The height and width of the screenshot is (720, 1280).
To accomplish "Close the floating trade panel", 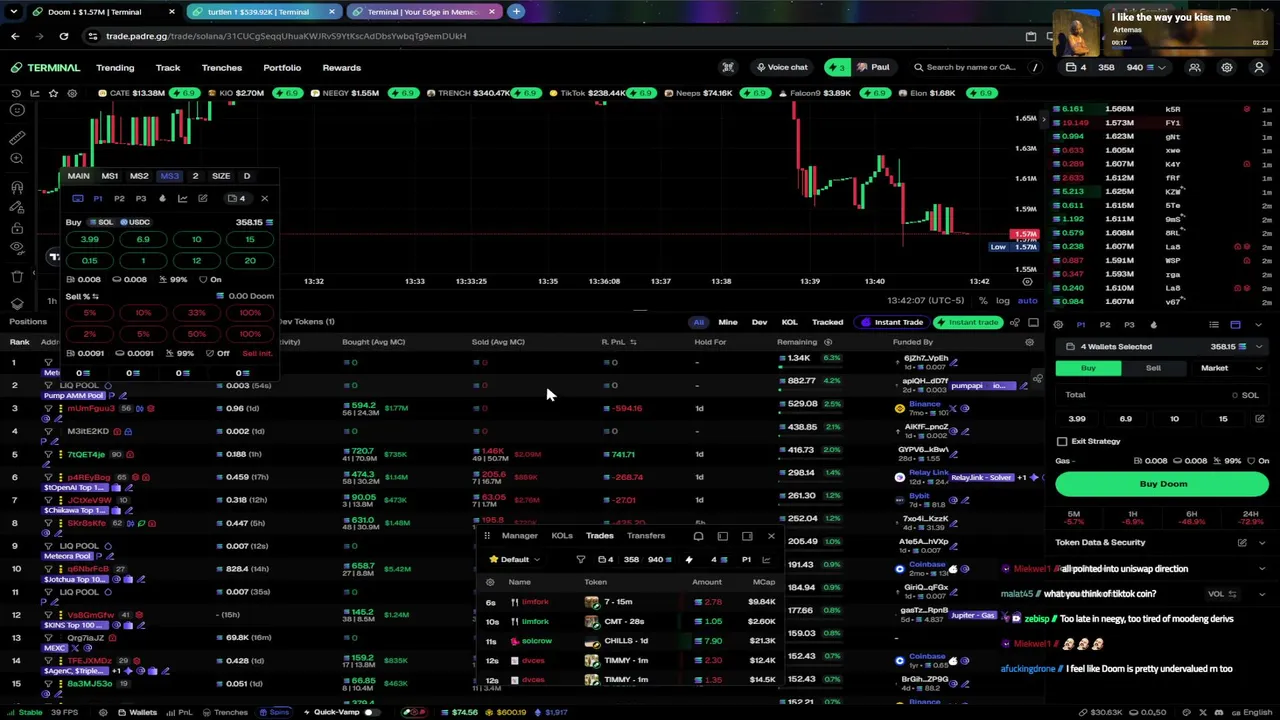I will click(x=264, y=199).
